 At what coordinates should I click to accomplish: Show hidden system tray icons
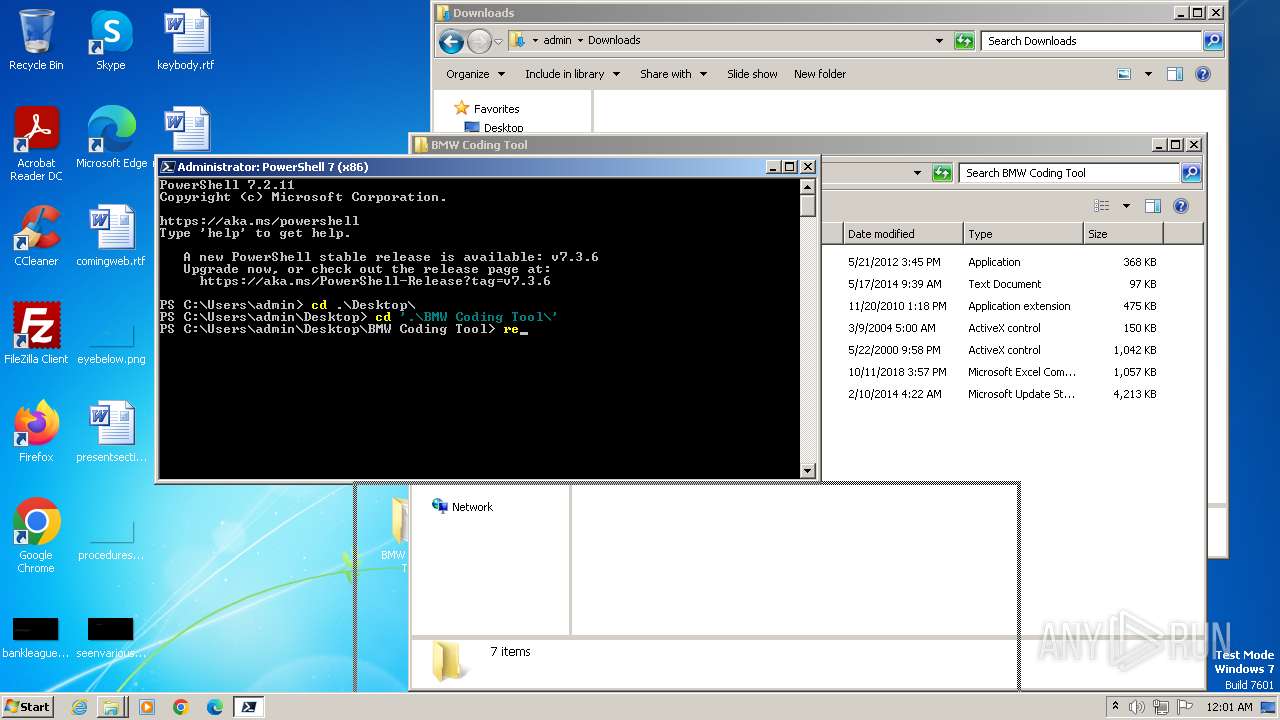(1115, 707)
